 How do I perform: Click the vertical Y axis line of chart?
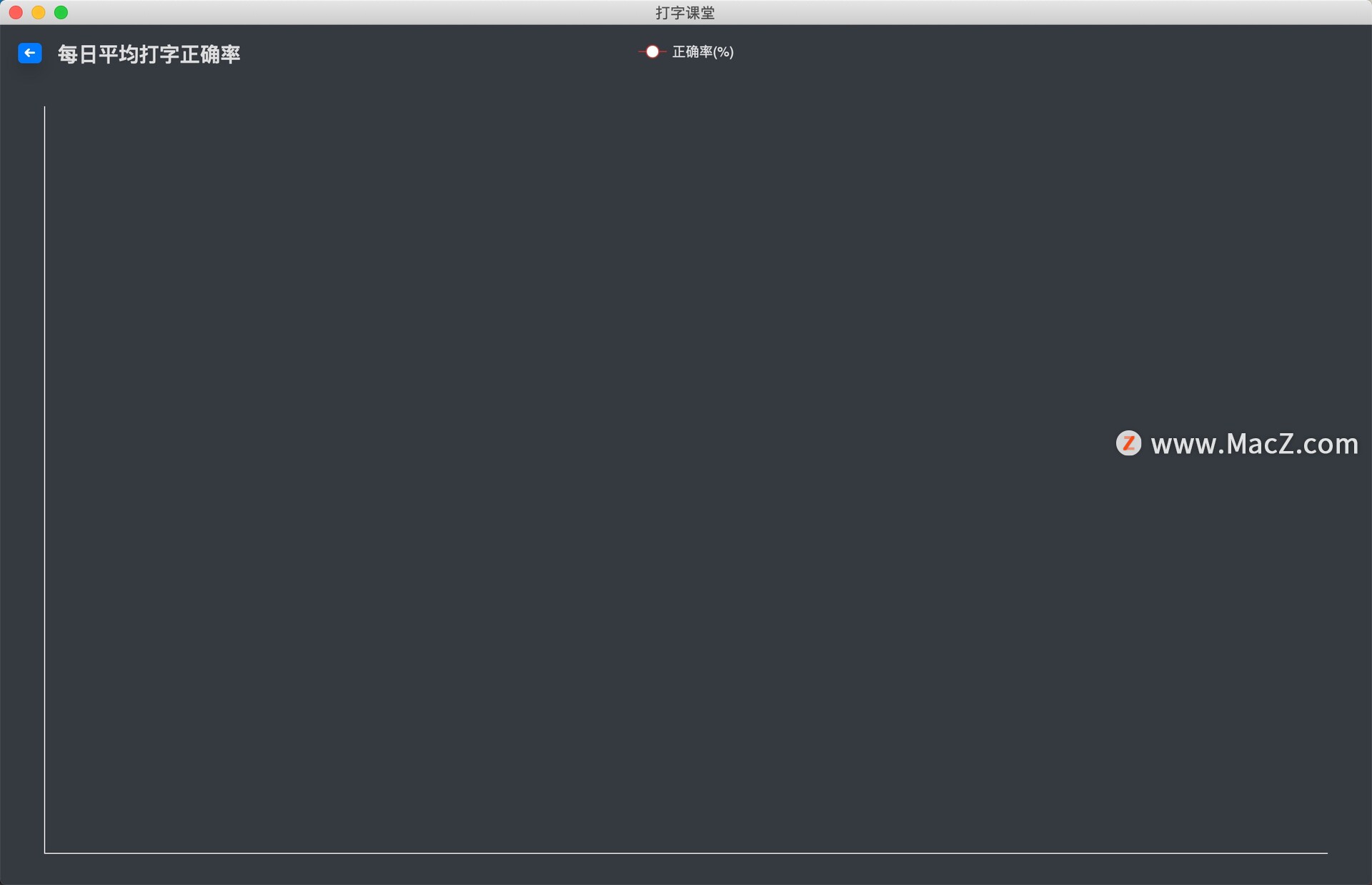(44, 479)
